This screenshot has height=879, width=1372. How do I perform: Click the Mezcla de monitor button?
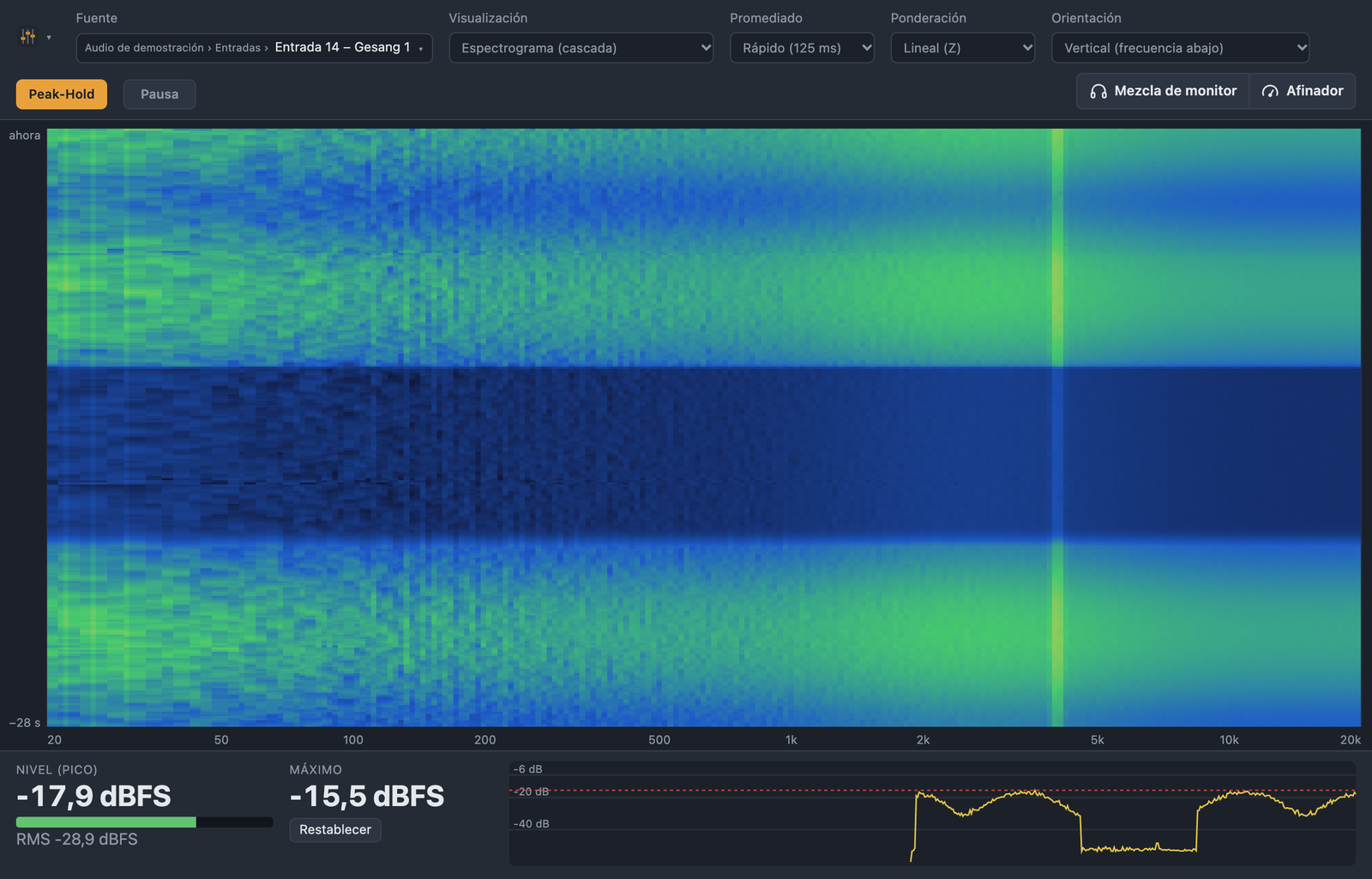point(1163,91)
